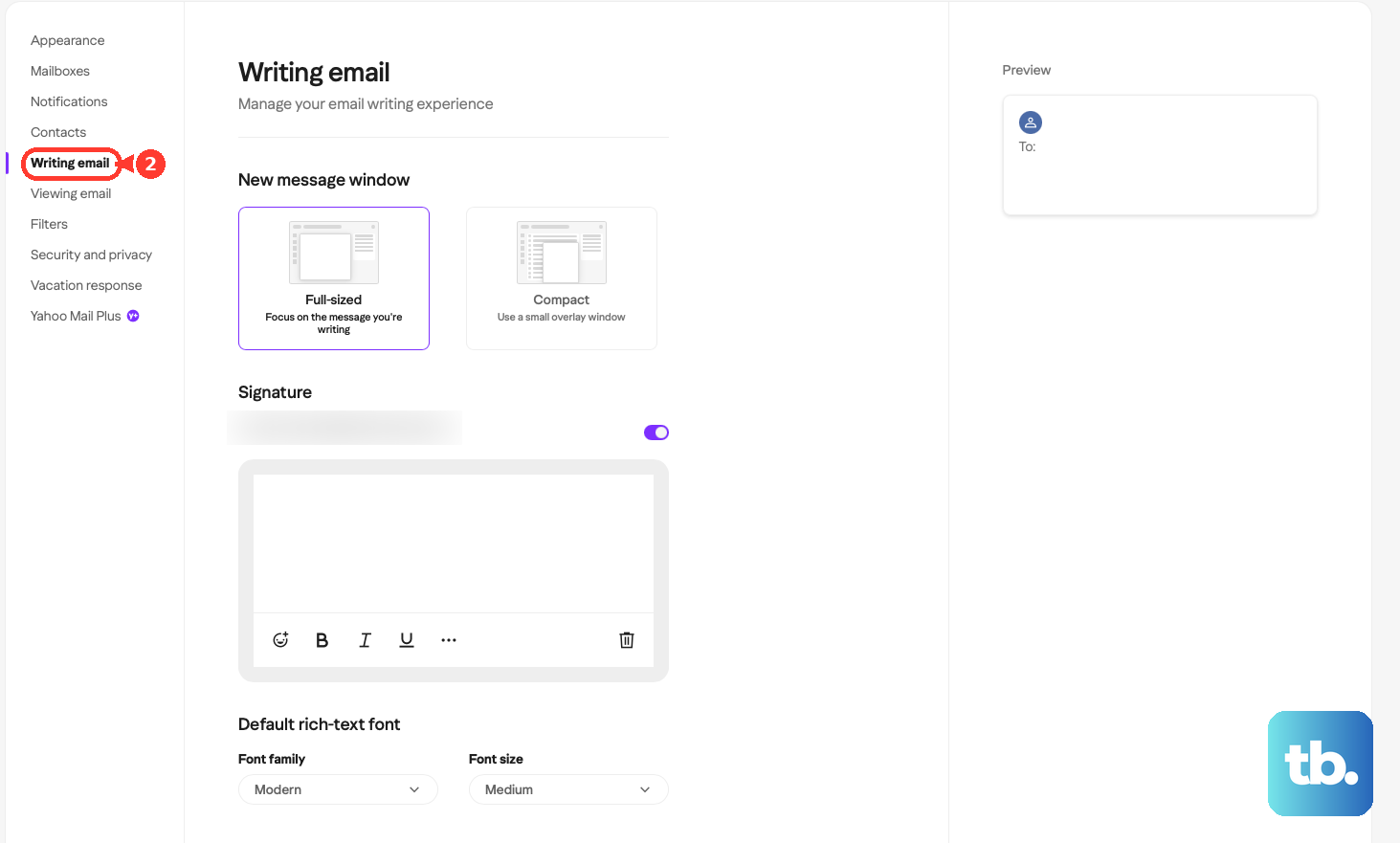This screenshot has height=843, width=1400.
Task: Open Contacts settings
Action: click(x=58, y=132)
